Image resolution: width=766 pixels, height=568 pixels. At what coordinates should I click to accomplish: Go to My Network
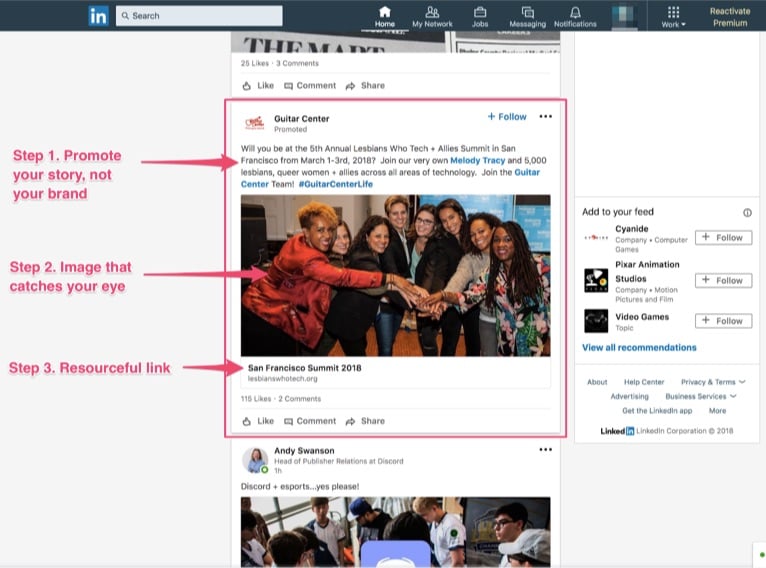pyautogui.click(x=432, y=17)
